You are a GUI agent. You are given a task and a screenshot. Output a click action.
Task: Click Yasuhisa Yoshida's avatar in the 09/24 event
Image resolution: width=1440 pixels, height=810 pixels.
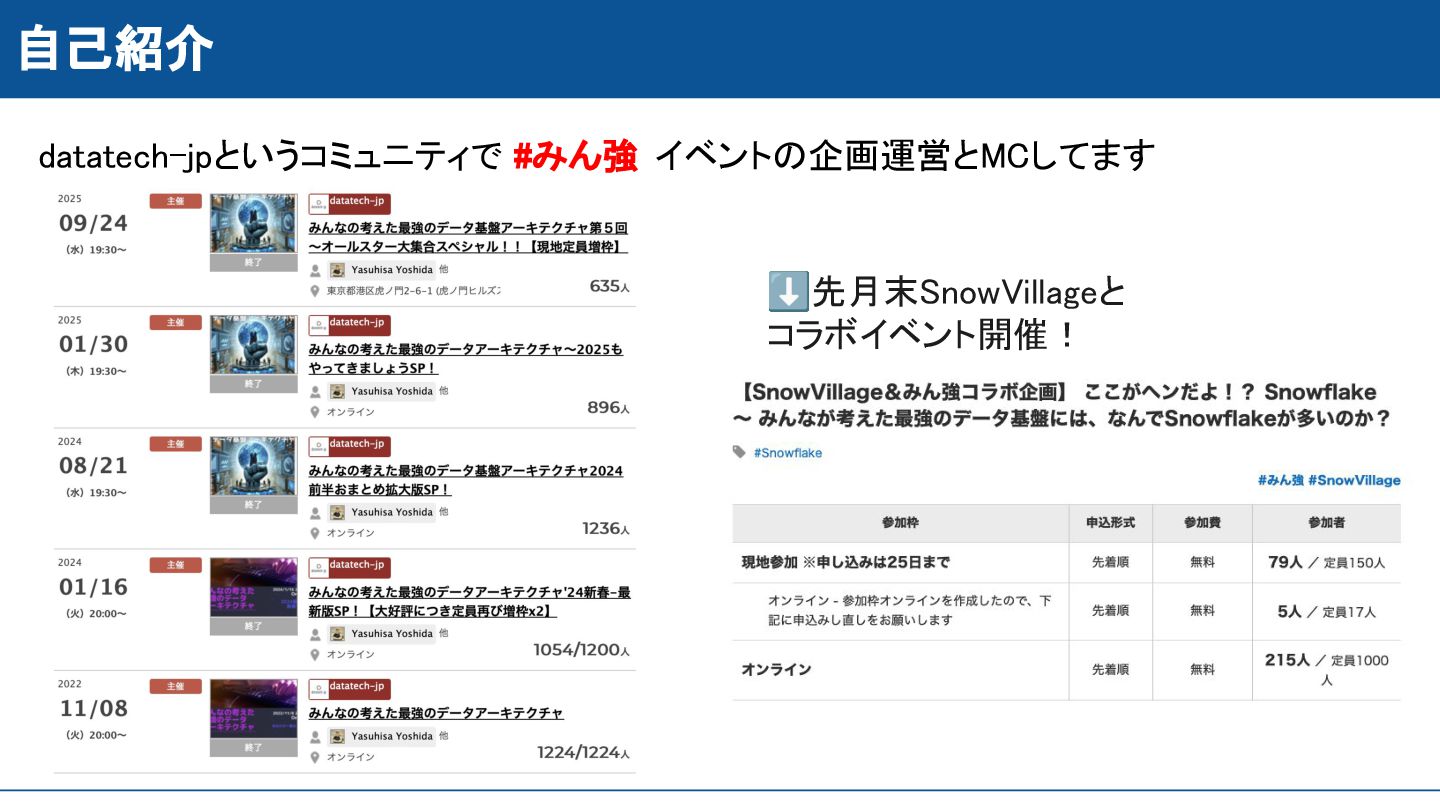[338, 270]
